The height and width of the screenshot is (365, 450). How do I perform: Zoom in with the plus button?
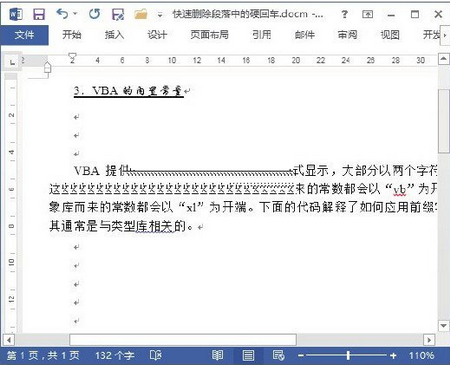click(393, 356)
